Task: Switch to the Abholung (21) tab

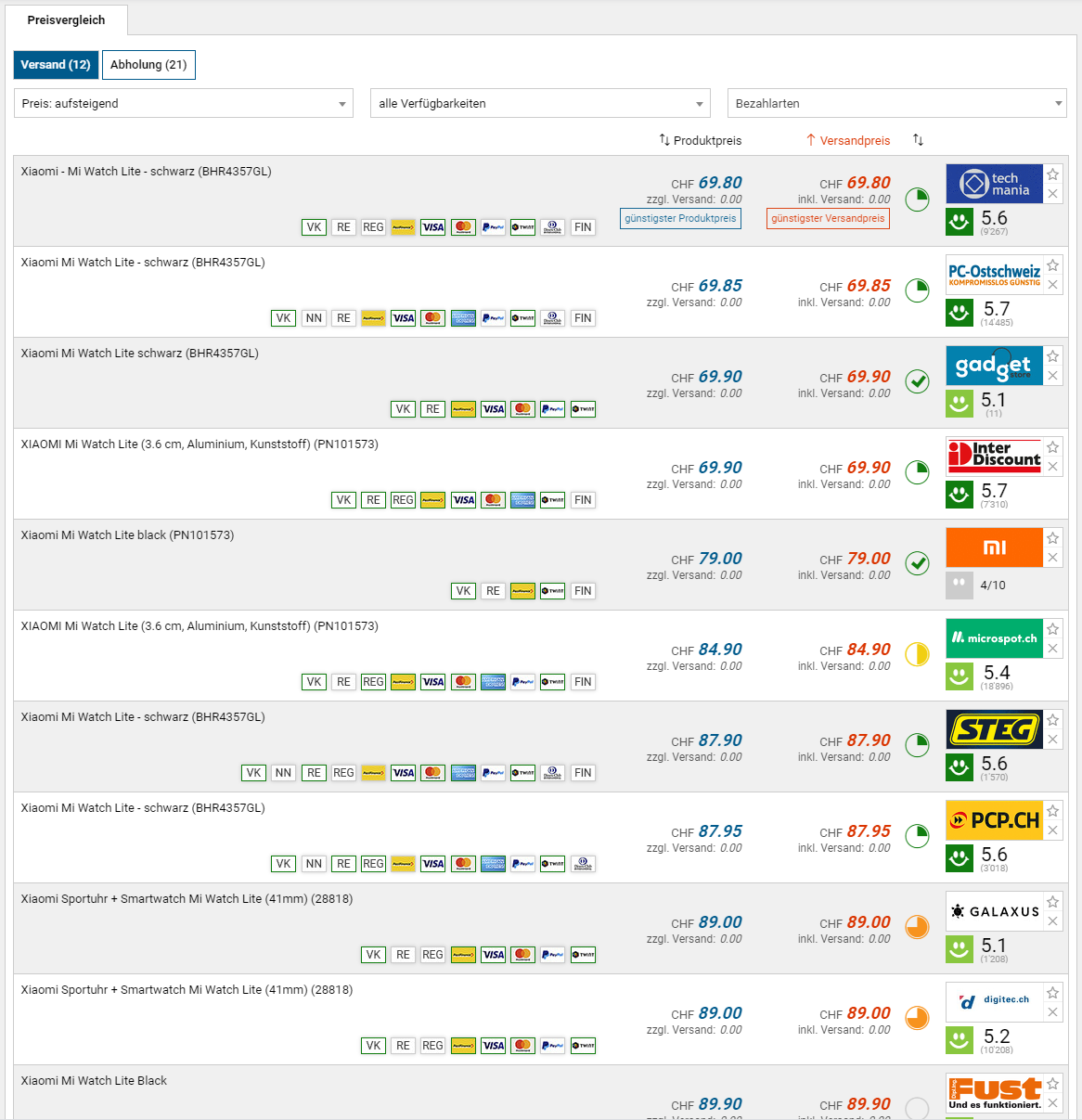Action: [148, 65]
